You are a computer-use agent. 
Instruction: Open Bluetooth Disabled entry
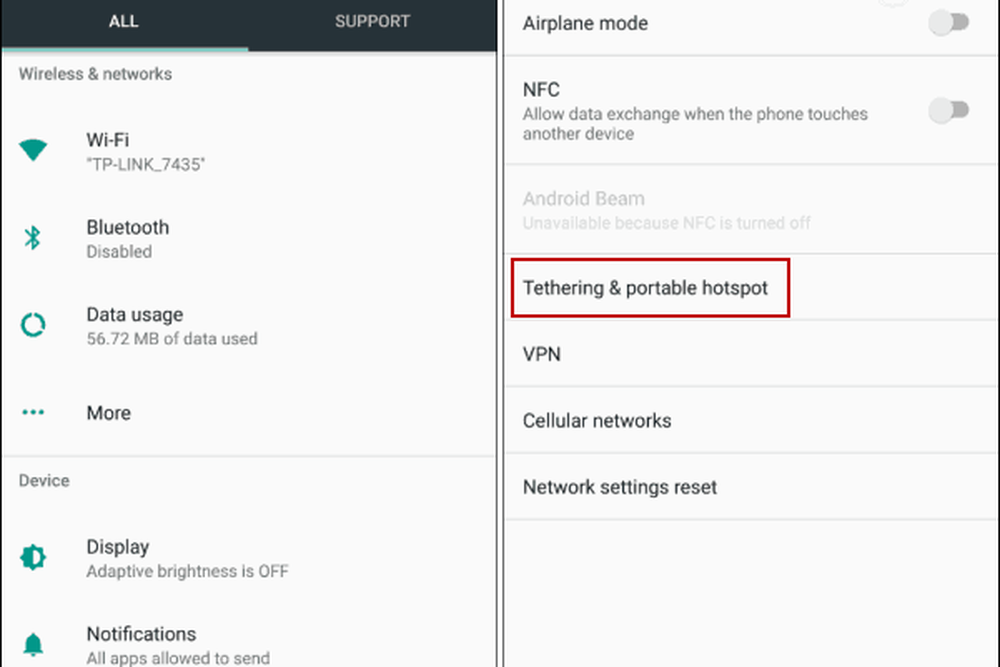click(x=128, y=238)
